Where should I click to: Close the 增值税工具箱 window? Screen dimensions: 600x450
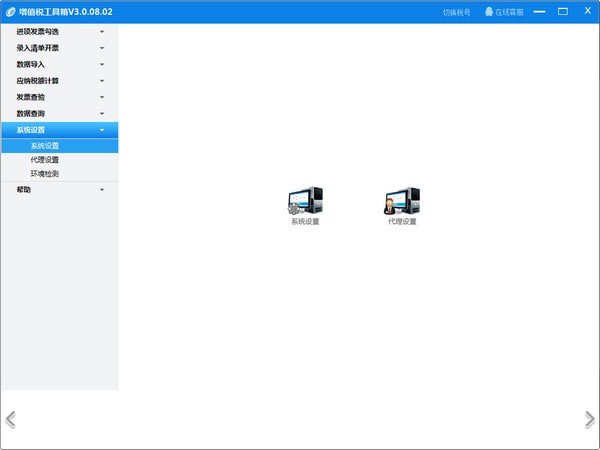588,11
